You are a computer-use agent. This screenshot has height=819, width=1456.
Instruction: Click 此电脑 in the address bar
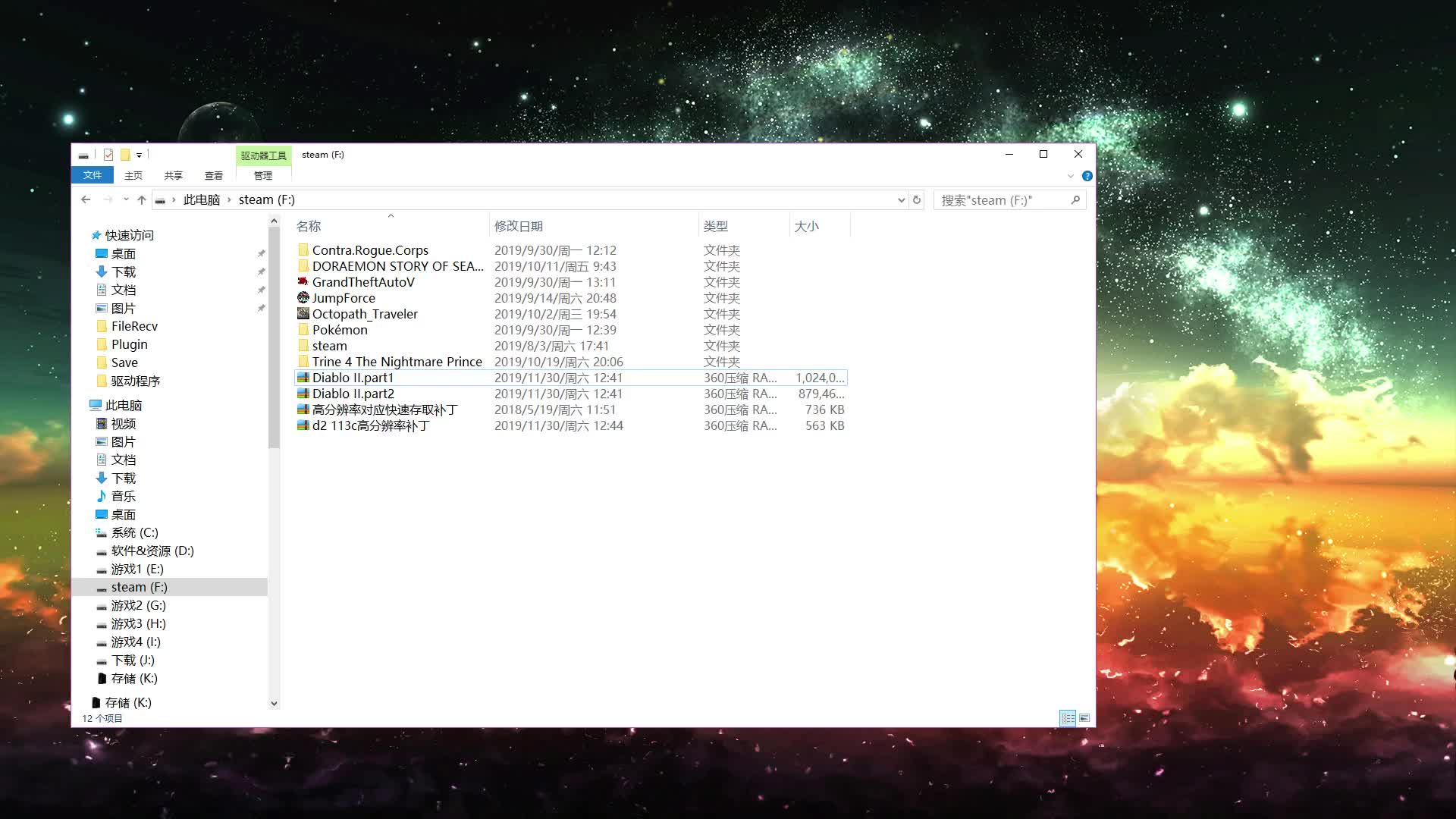tap(202, 200)
